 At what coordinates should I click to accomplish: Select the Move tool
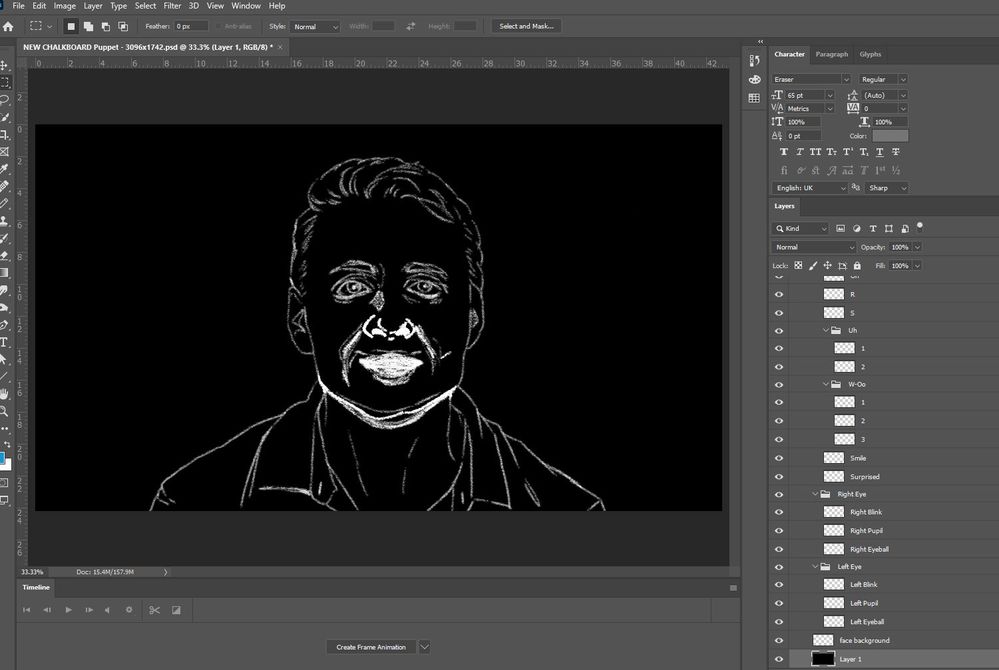5,66
